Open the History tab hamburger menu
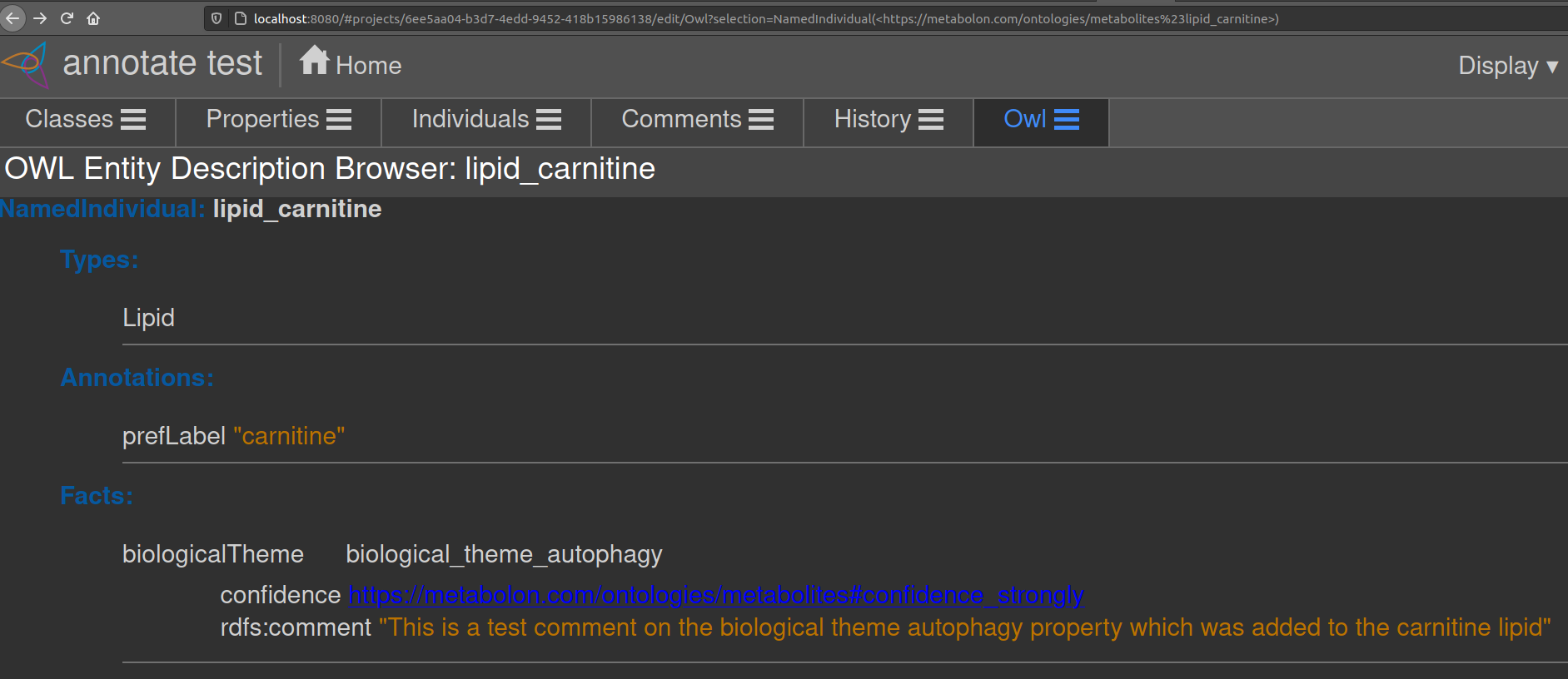The width and height of the screenshot is (1568, 679). (x=931, y=120)
